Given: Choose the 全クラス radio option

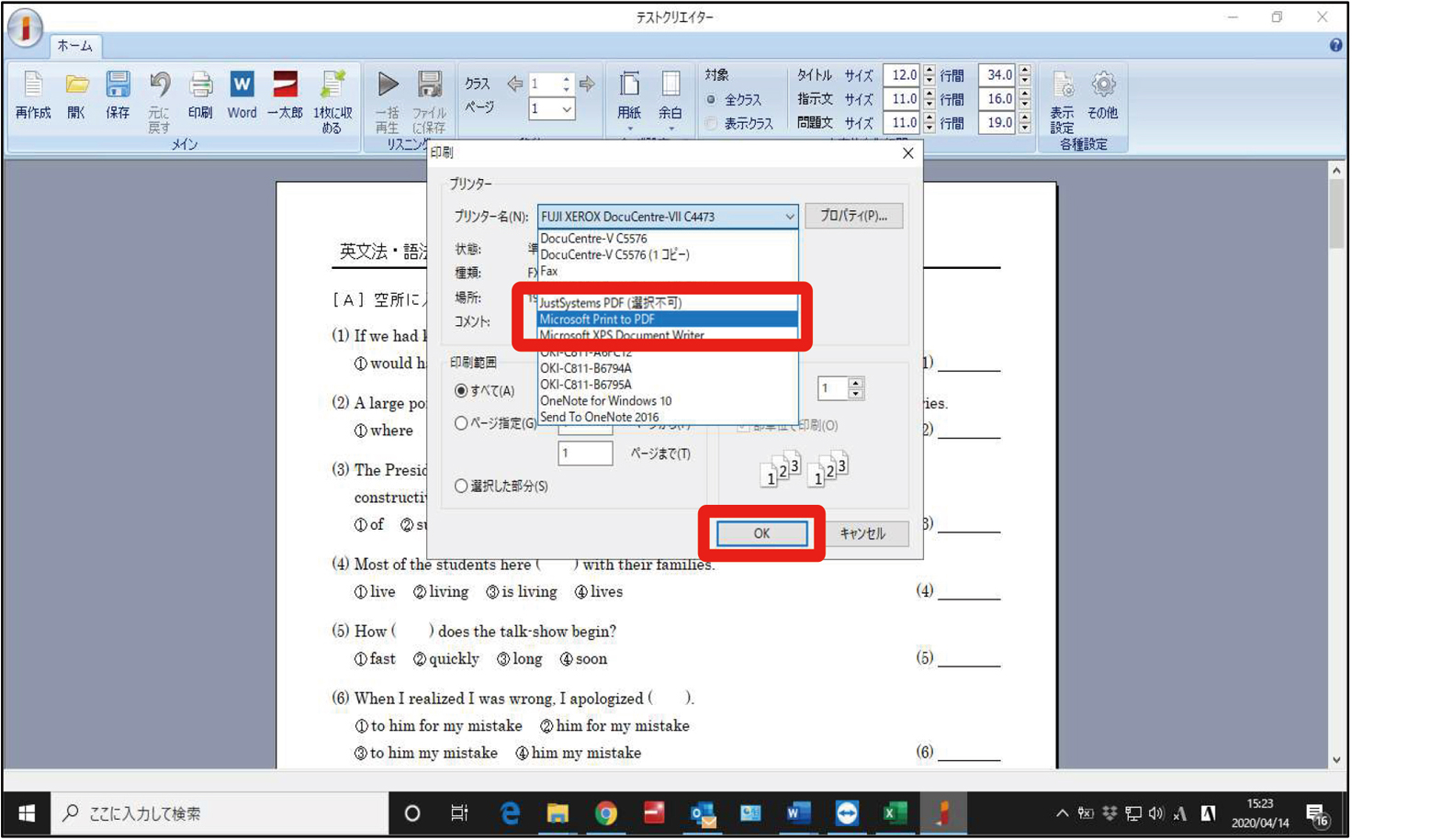Looking at the screenshot, I should pos(711,99).
